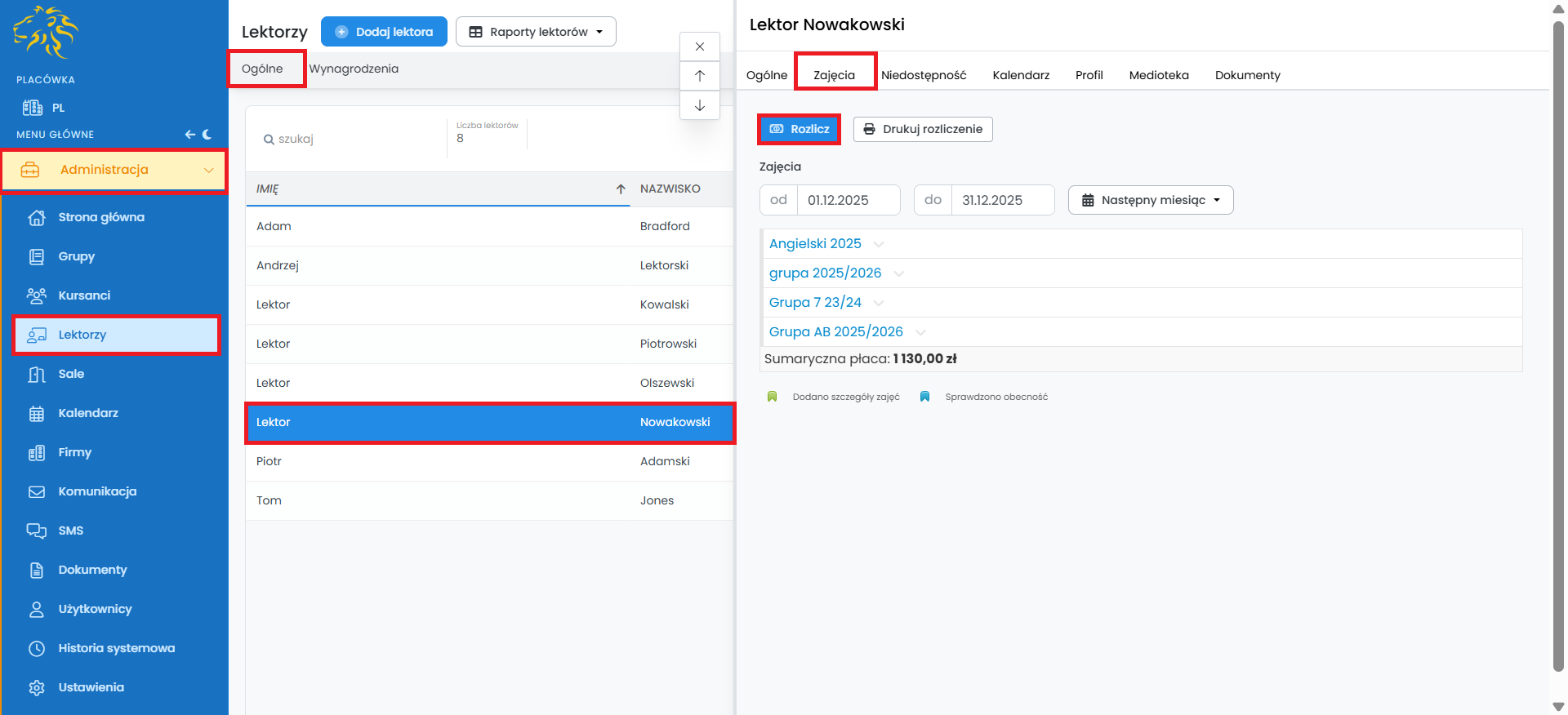
Task: Click the Kalendarz calendar icon in sidebar
Action: point(37,413)
